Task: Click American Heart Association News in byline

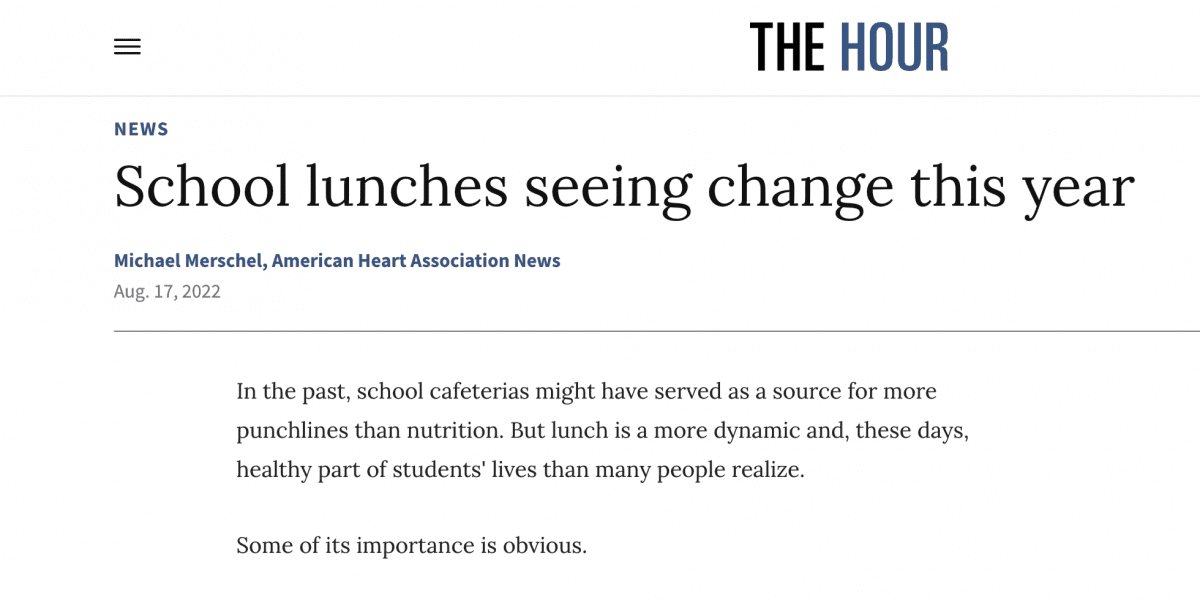Action: pyautogui.click(x=416, y=261)
